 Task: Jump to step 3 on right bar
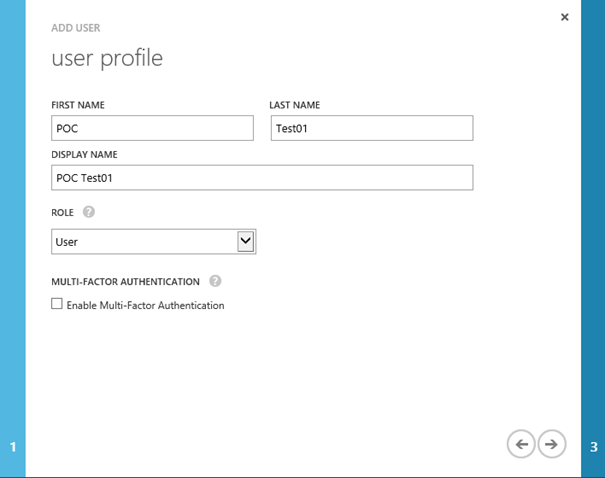point(594,447)
